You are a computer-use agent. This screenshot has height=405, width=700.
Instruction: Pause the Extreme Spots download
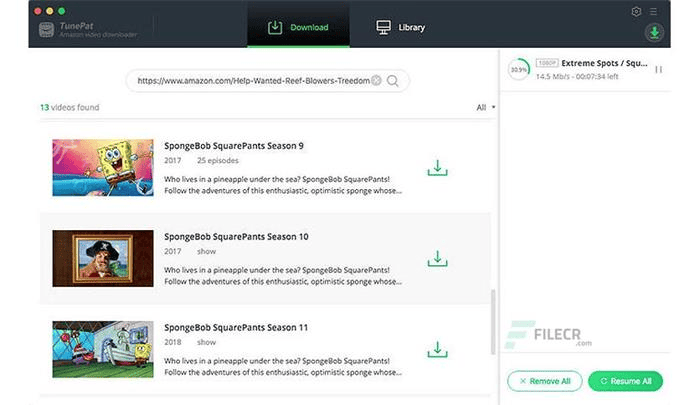658,69
